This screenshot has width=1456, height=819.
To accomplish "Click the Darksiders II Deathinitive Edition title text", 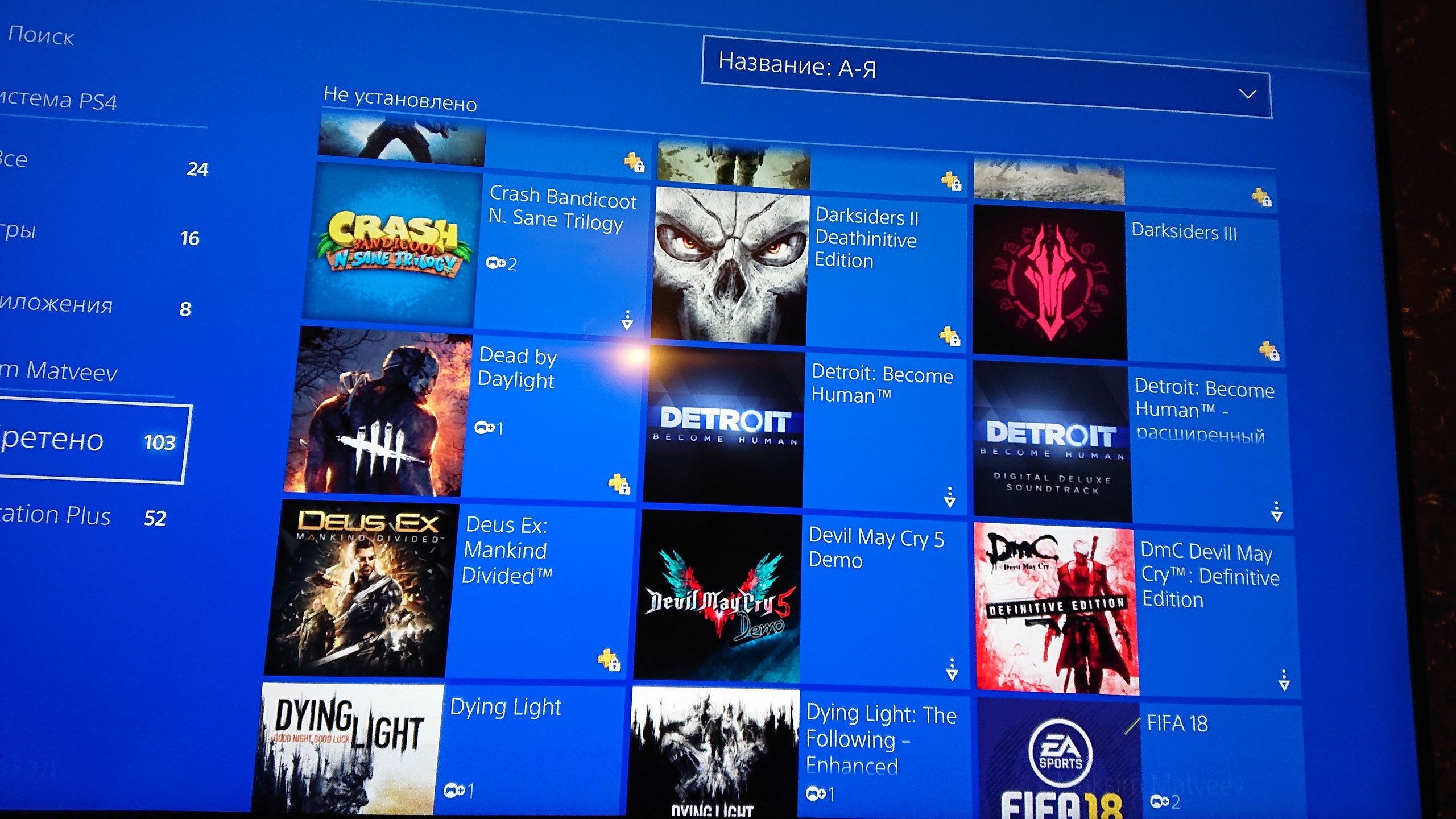I will click(867, 238).
